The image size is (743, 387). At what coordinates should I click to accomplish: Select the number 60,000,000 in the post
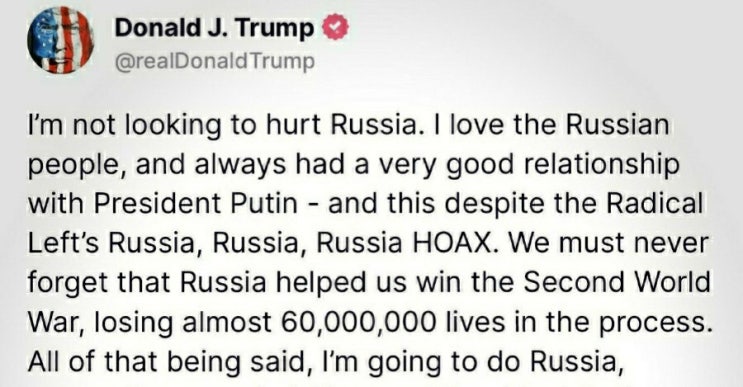(358, 323)
